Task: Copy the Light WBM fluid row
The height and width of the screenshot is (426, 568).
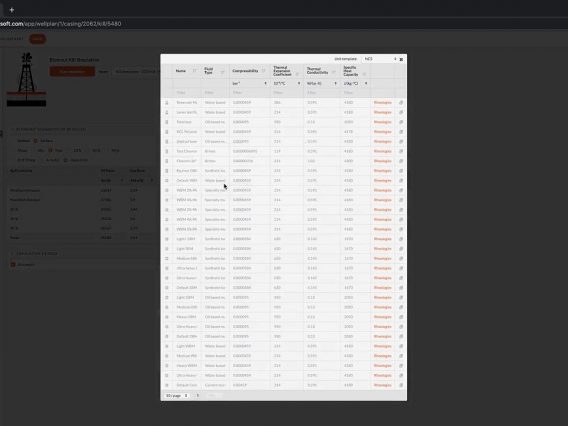Action: point(401,346)
